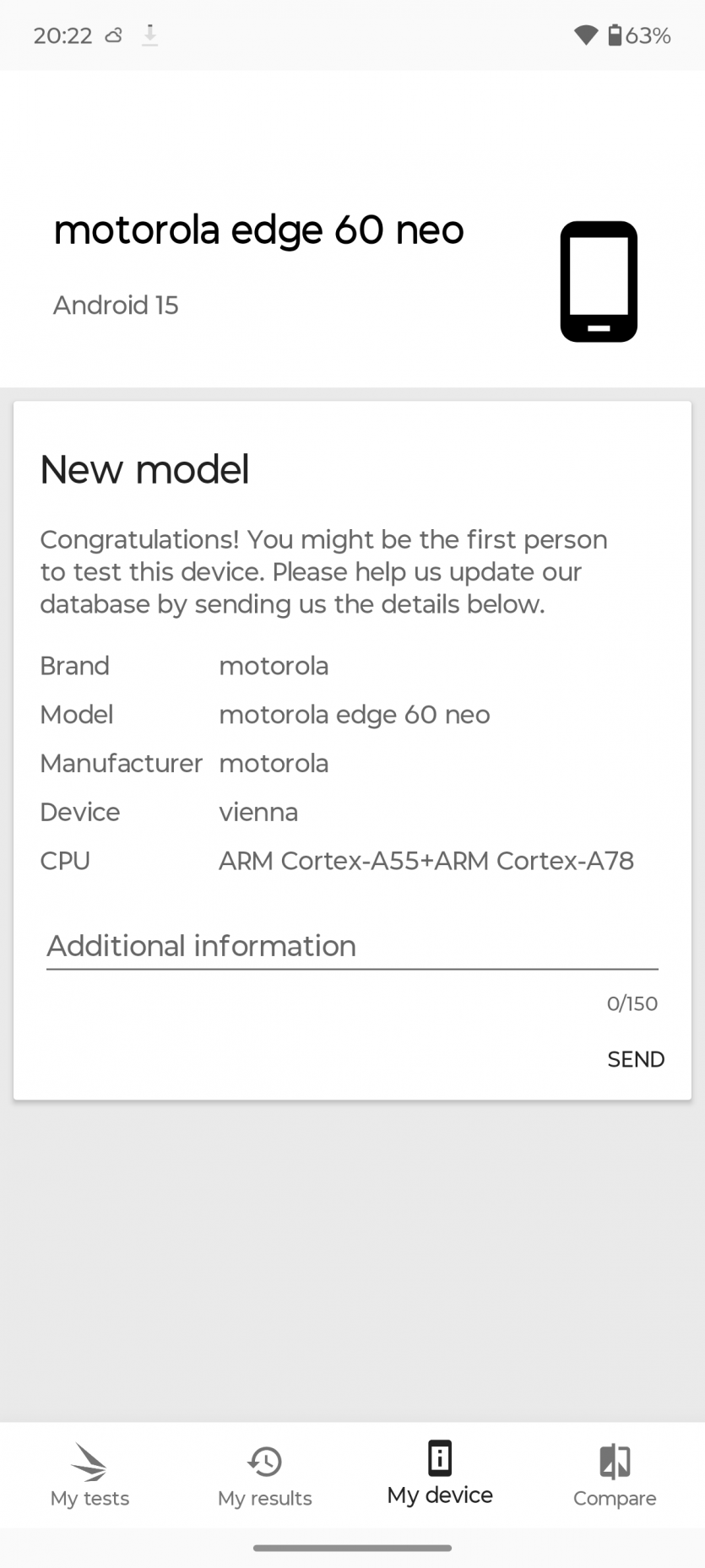Tap the My device icon
The width and height of the screenshot is (705, 1568).
[440, 1457]
